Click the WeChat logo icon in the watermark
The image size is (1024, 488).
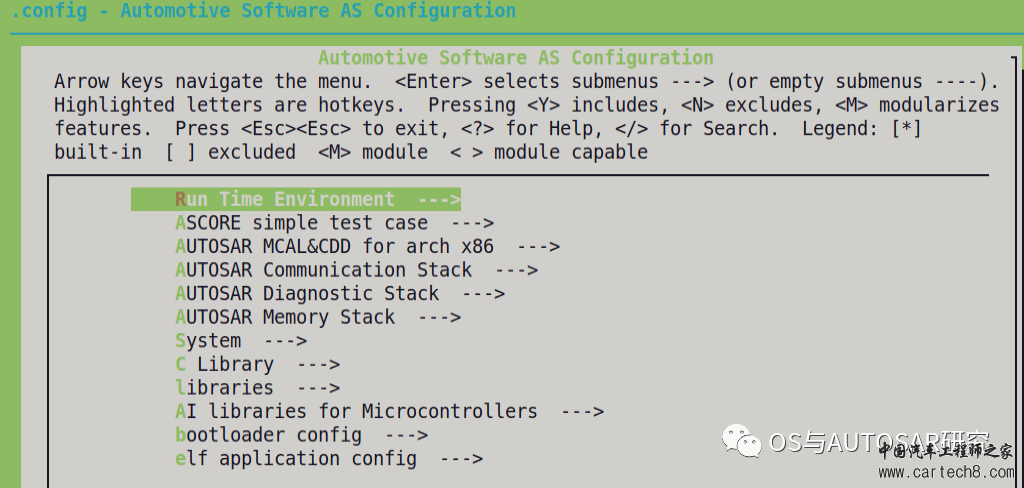741,440
